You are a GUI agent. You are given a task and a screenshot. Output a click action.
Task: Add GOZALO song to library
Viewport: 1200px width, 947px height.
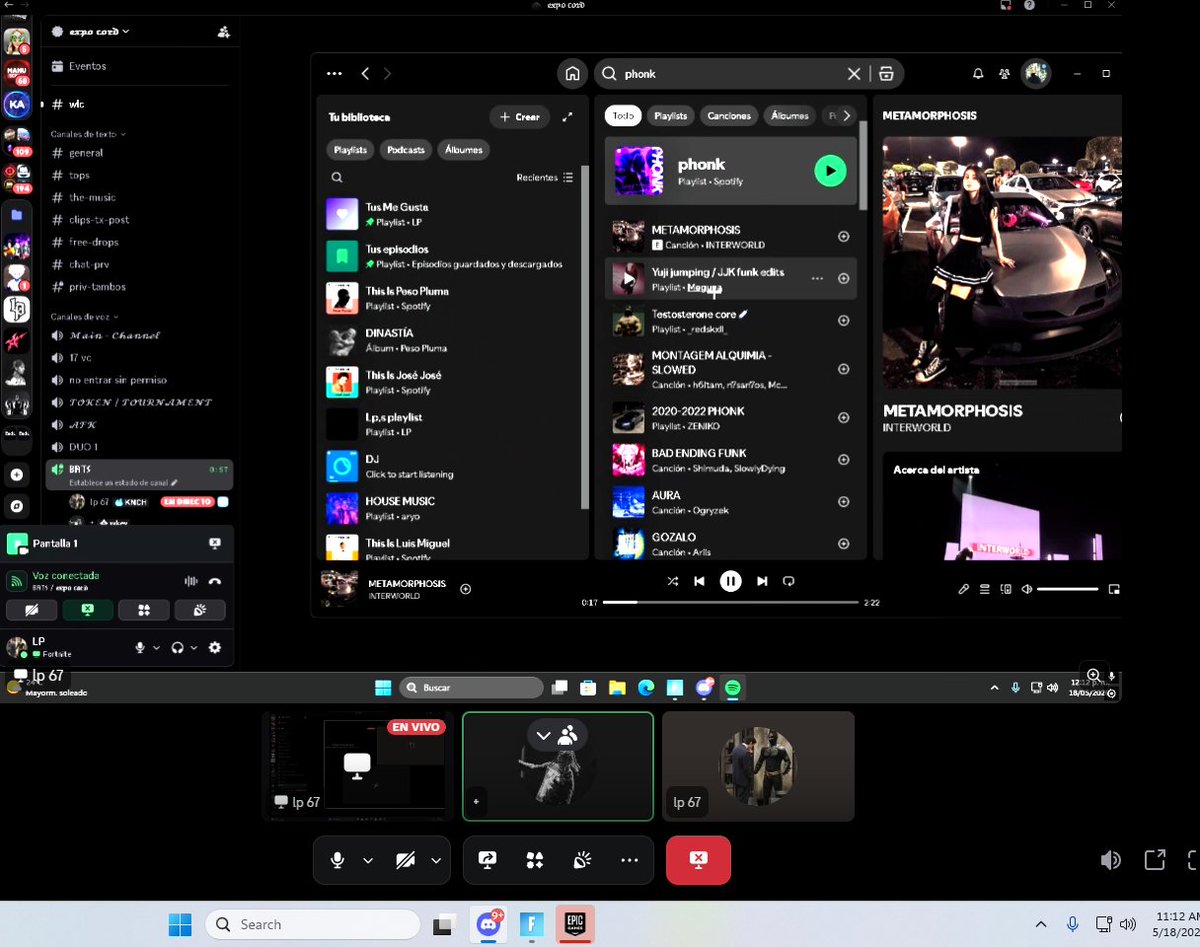point(843,544)
